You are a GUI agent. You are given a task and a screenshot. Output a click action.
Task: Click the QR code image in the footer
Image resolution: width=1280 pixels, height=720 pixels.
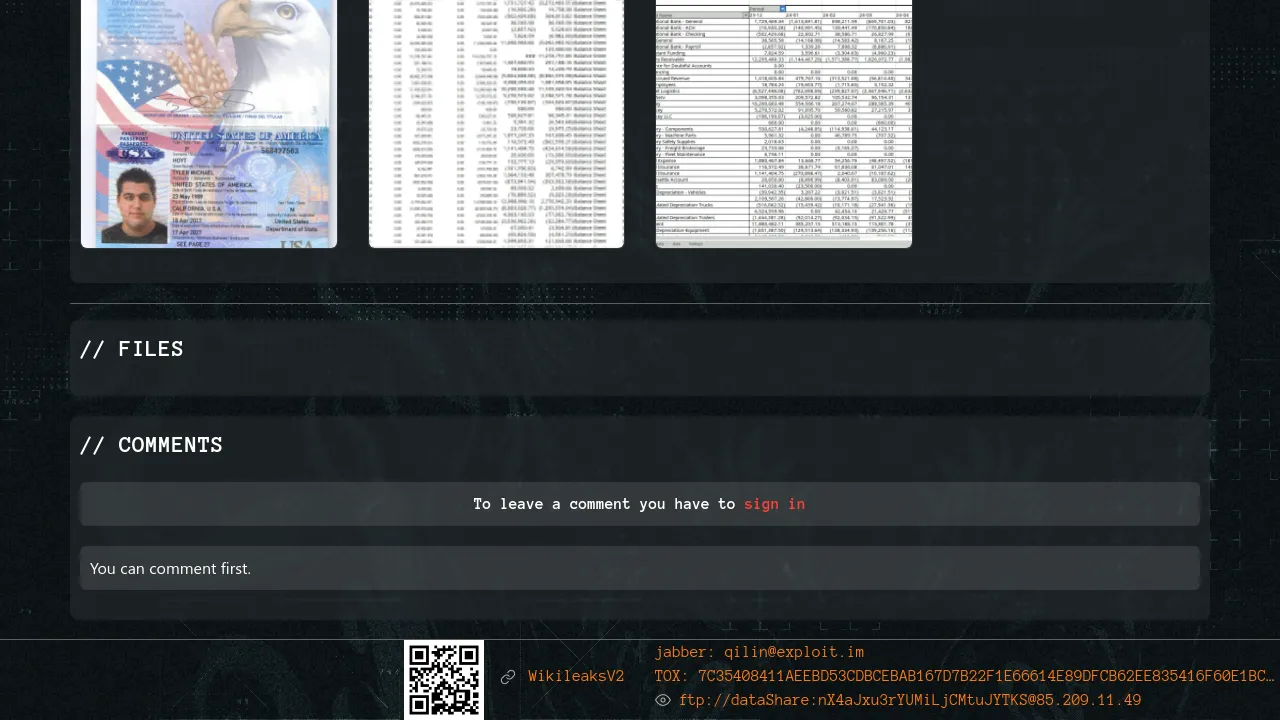point(444,679)
